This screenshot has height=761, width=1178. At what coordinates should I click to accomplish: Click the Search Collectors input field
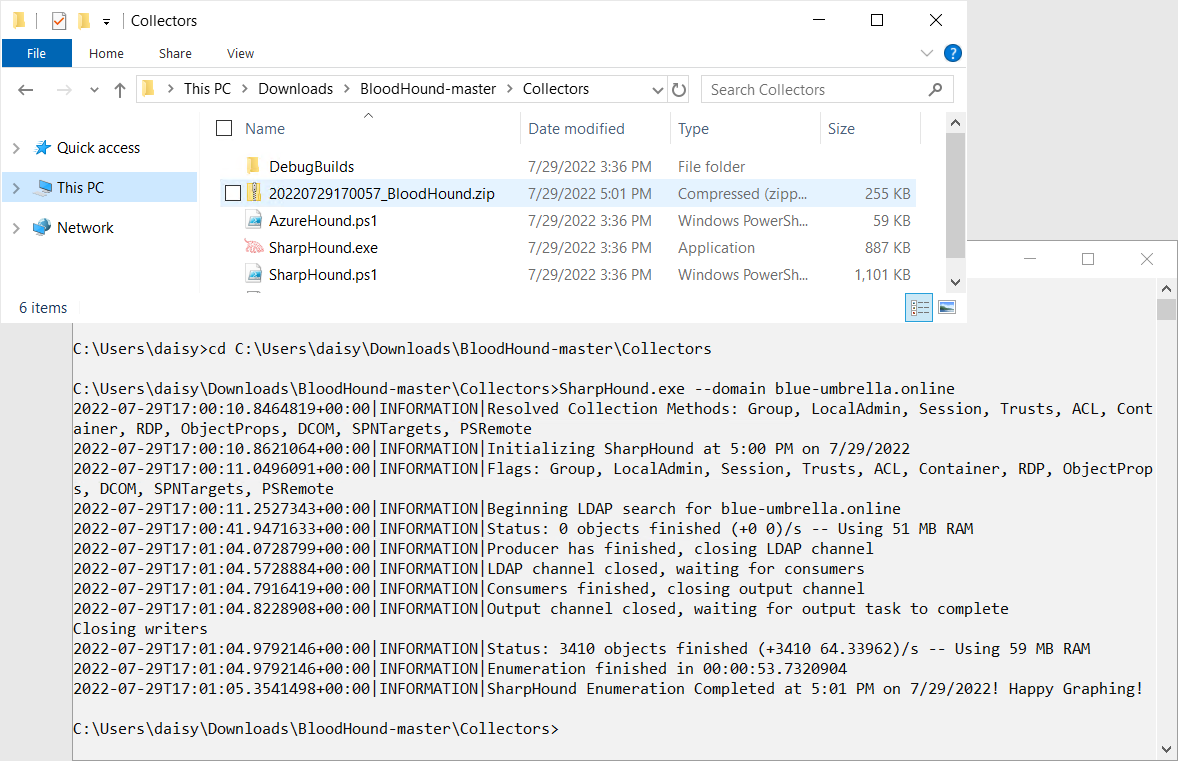point(815,89)
